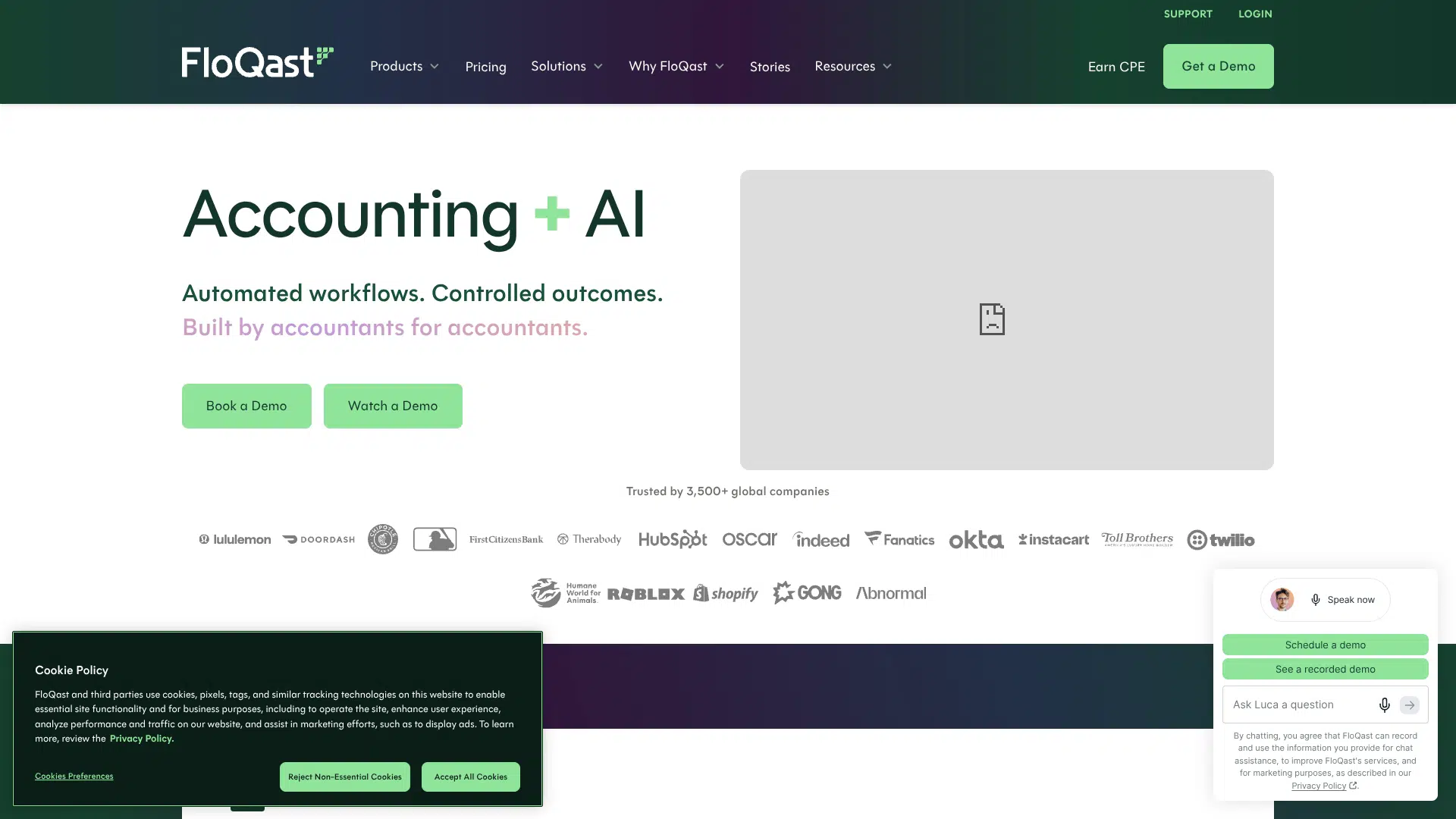
Task: Click the Twilio logo
Action: [x=1221, y=539]
